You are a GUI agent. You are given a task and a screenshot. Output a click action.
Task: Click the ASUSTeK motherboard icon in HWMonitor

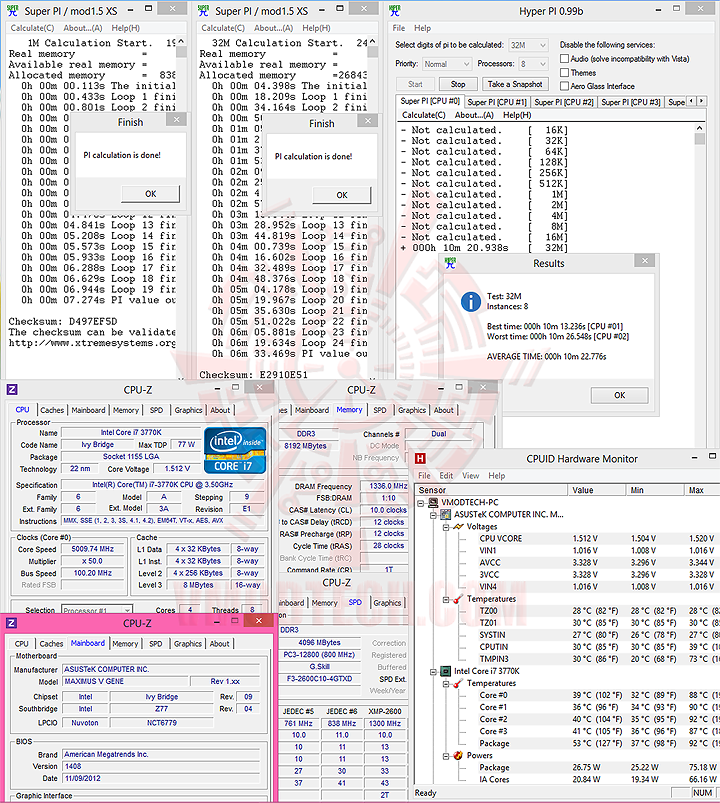tap(446, 514)
